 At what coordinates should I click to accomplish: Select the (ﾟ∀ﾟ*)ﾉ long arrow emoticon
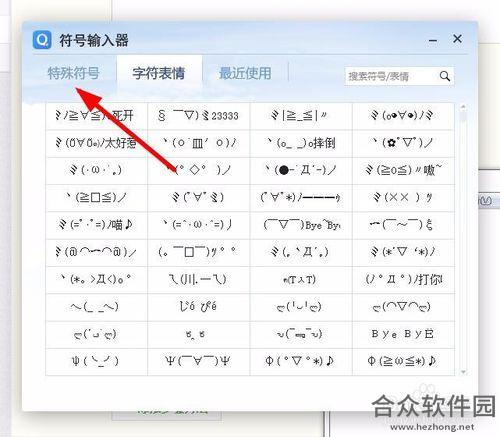(301, 198)
